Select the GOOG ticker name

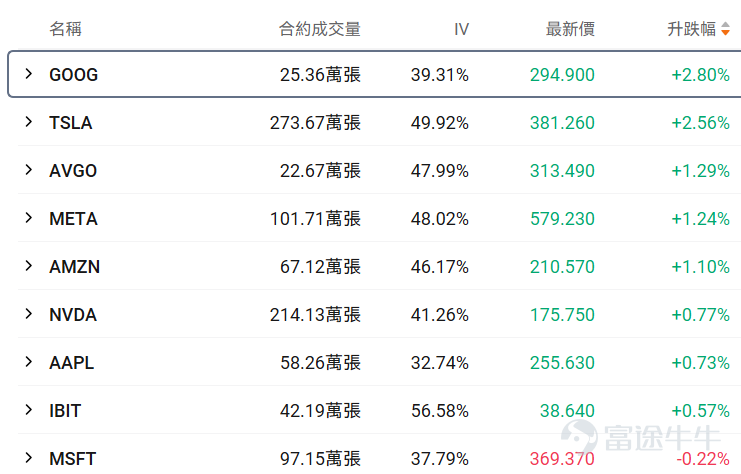pos(74,75)
